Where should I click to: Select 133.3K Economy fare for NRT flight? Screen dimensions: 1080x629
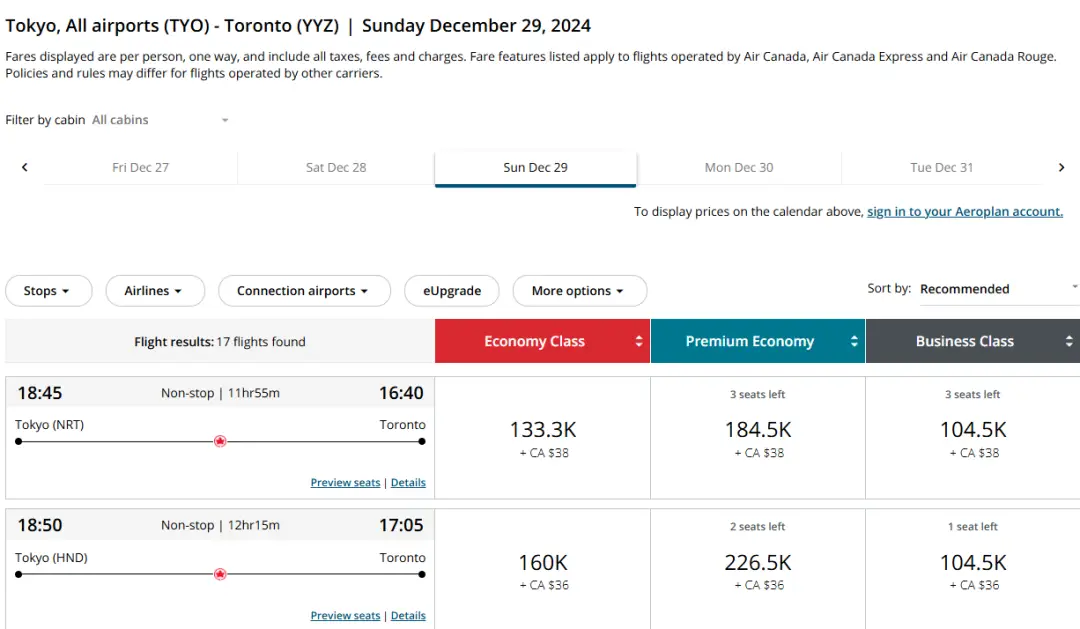[x=543, y=437]
